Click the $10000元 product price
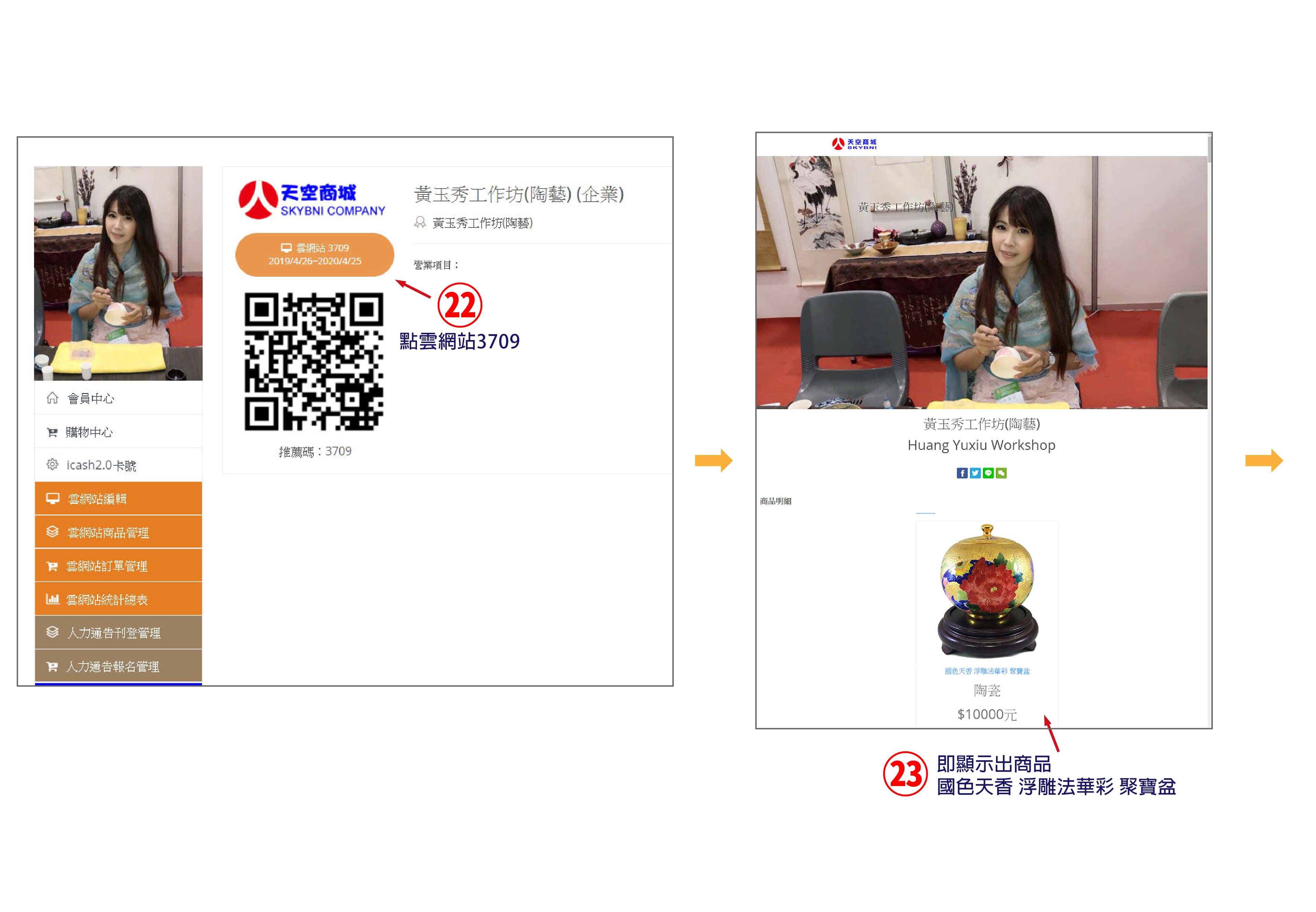 tap(987, 714)
